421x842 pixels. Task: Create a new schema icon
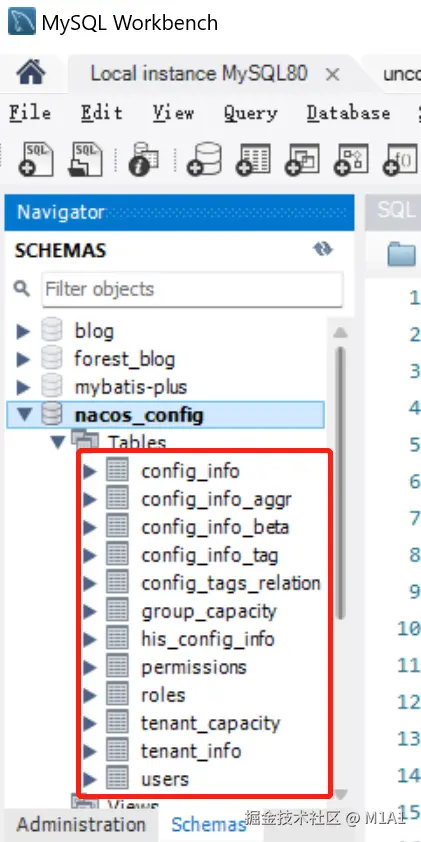click(x=204, y=159)
